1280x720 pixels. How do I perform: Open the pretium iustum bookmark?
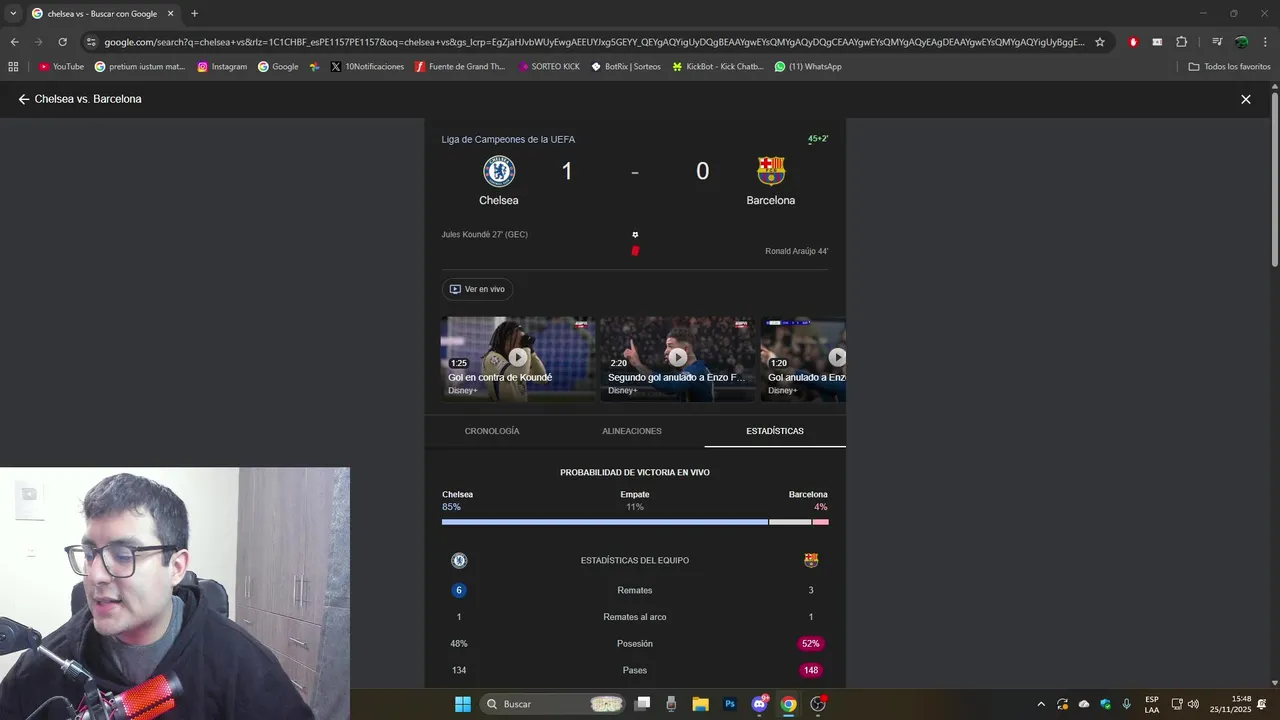tap(140, 67)
